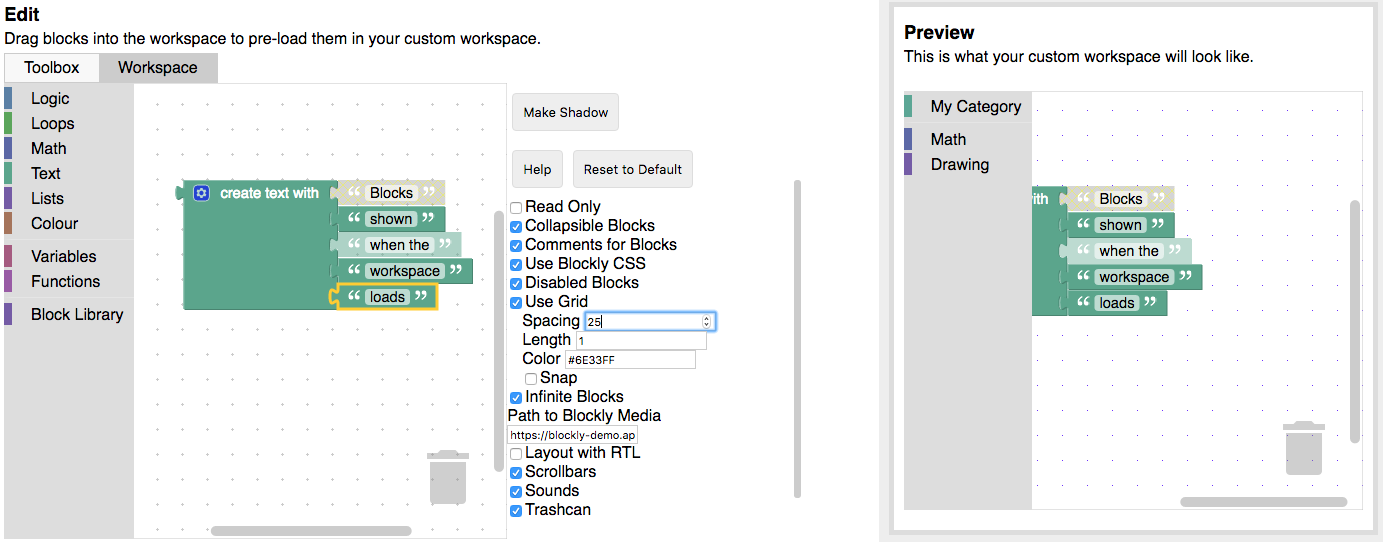The width and height of the screenshot is (1383, 542).
Task: Select the 'loads' text block in editor
Action: (387, 297)
